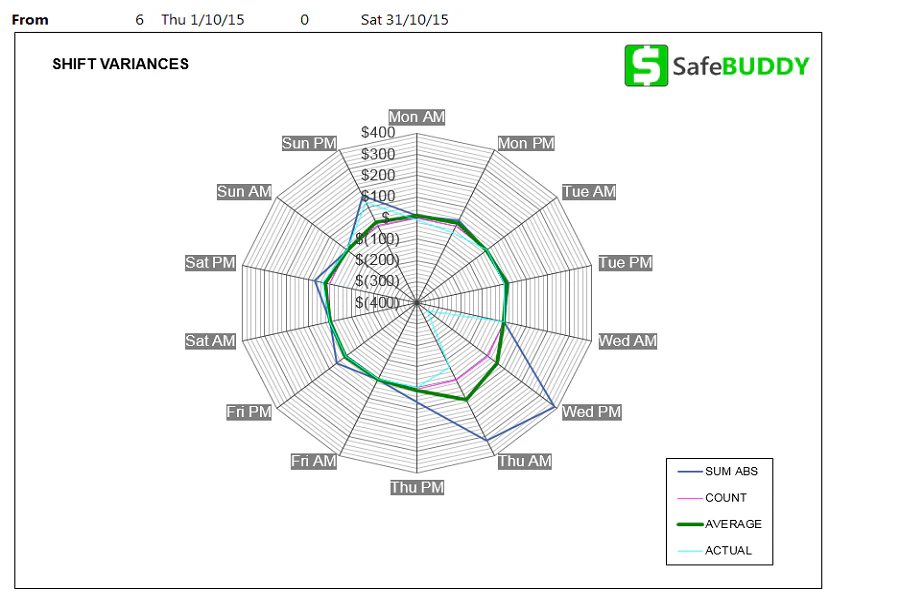Select the AVERAGE legend entry
This screenshot has height=600, width=900.
point(733,524)
